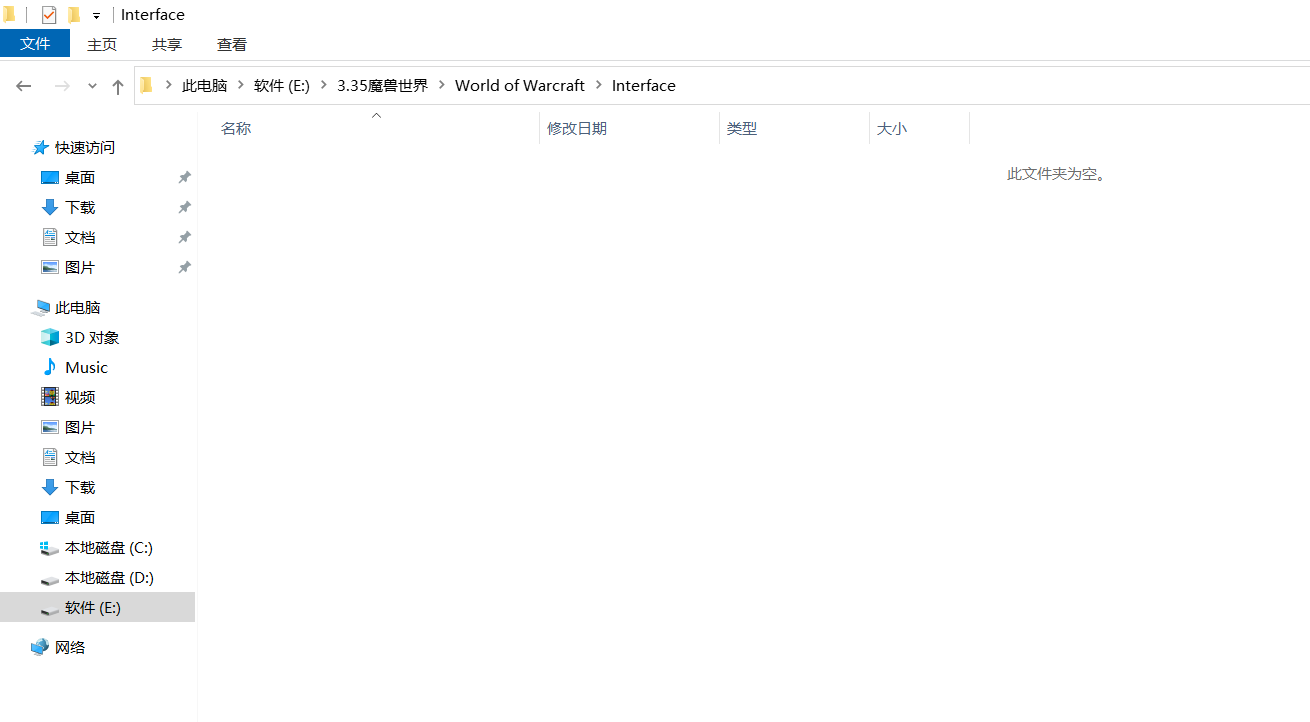Image resolution: width=1310 pixels, height=722 pixels.
Task: Sort files by clicking the 名称 column header
Action: tap(235, 128)
